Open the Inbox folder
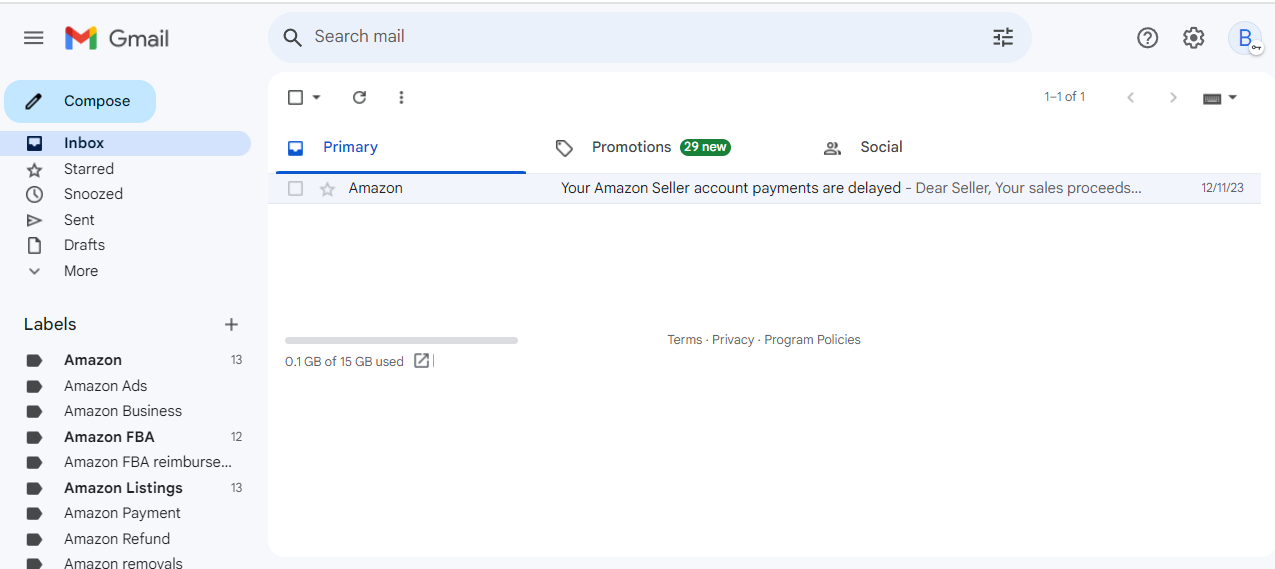This screenshot has width=1275, height=569. coord(125,143)
